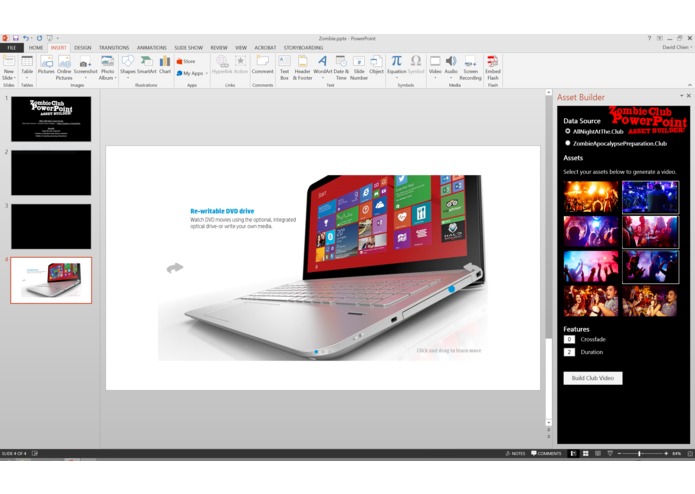Switch to the DESIGN tab

(82, 47)
